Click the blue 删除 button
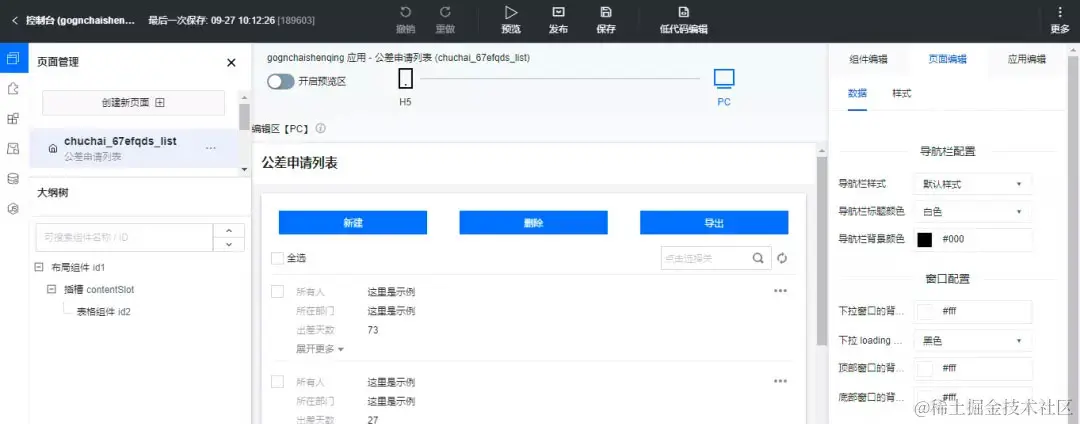The height and width of the screenshot is (424, 1080). coord(533,222)
